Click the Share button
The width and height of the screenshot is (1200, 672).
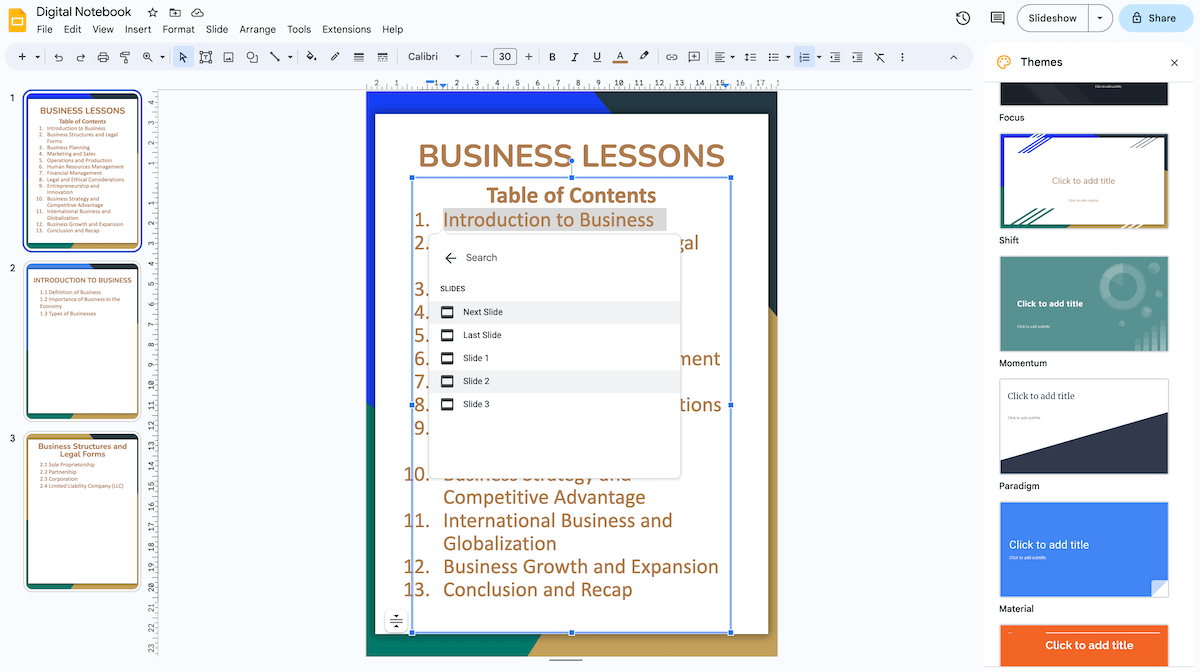[1155, 18]
